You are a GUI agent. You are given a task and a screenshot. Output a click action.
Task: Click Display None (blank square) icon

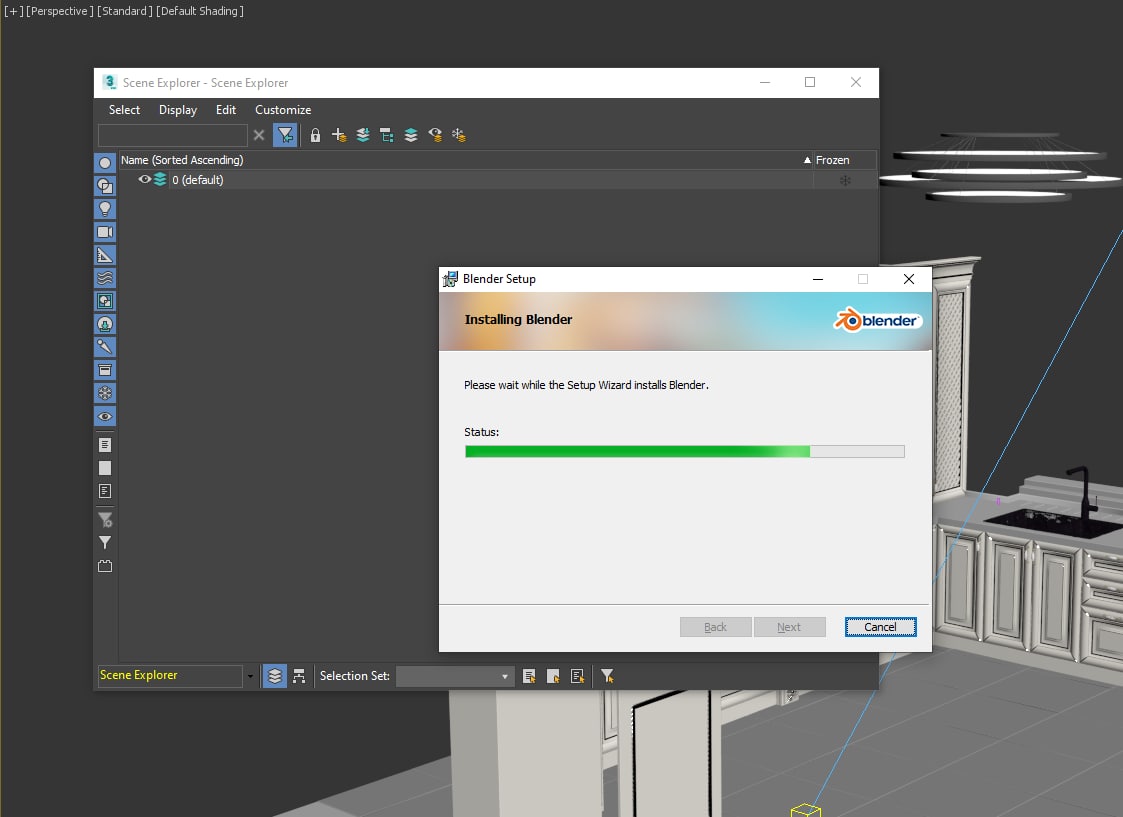[105, 468]
